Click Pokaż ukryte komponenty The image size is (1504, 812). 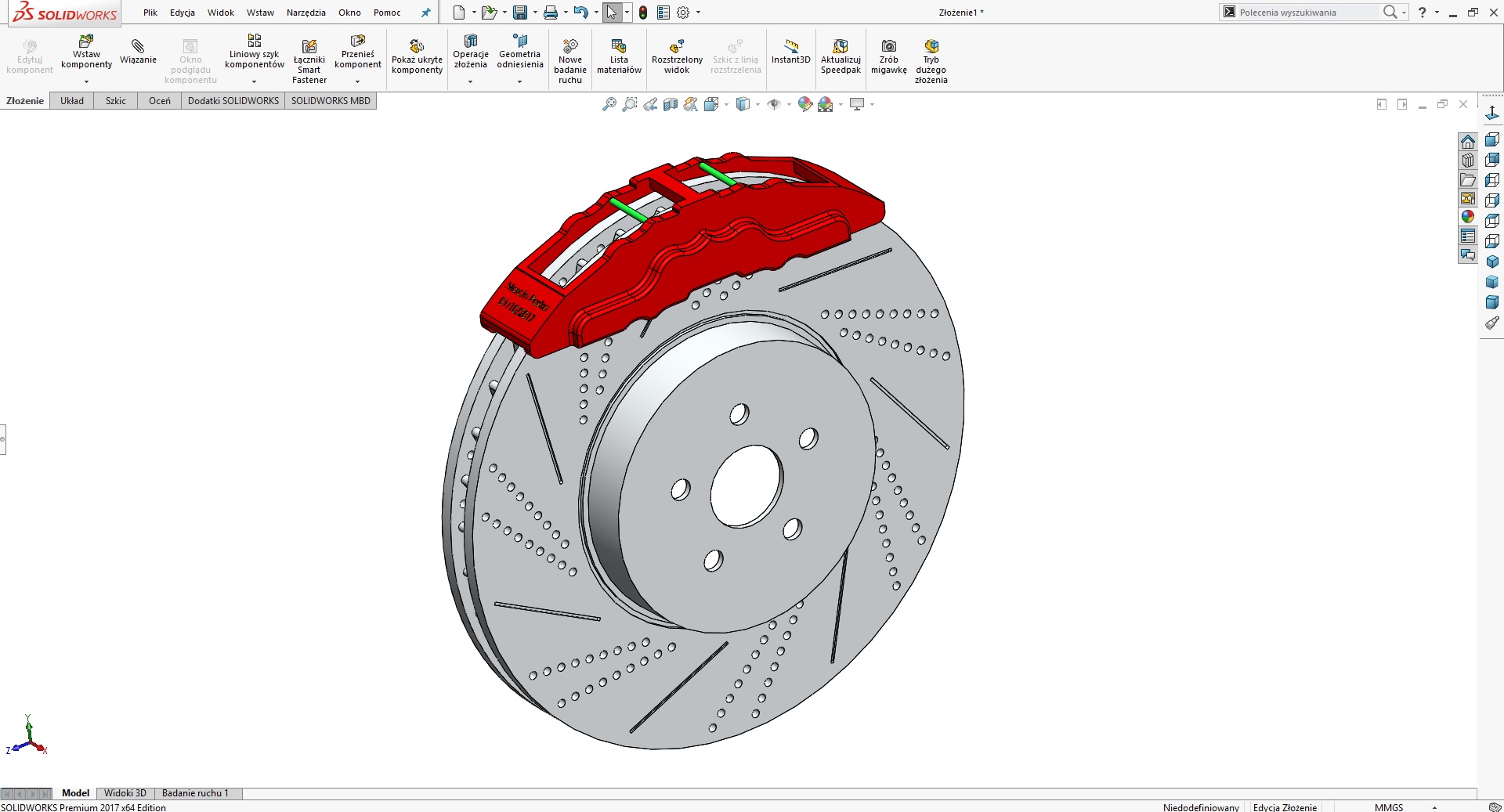[x=417, y=53]
